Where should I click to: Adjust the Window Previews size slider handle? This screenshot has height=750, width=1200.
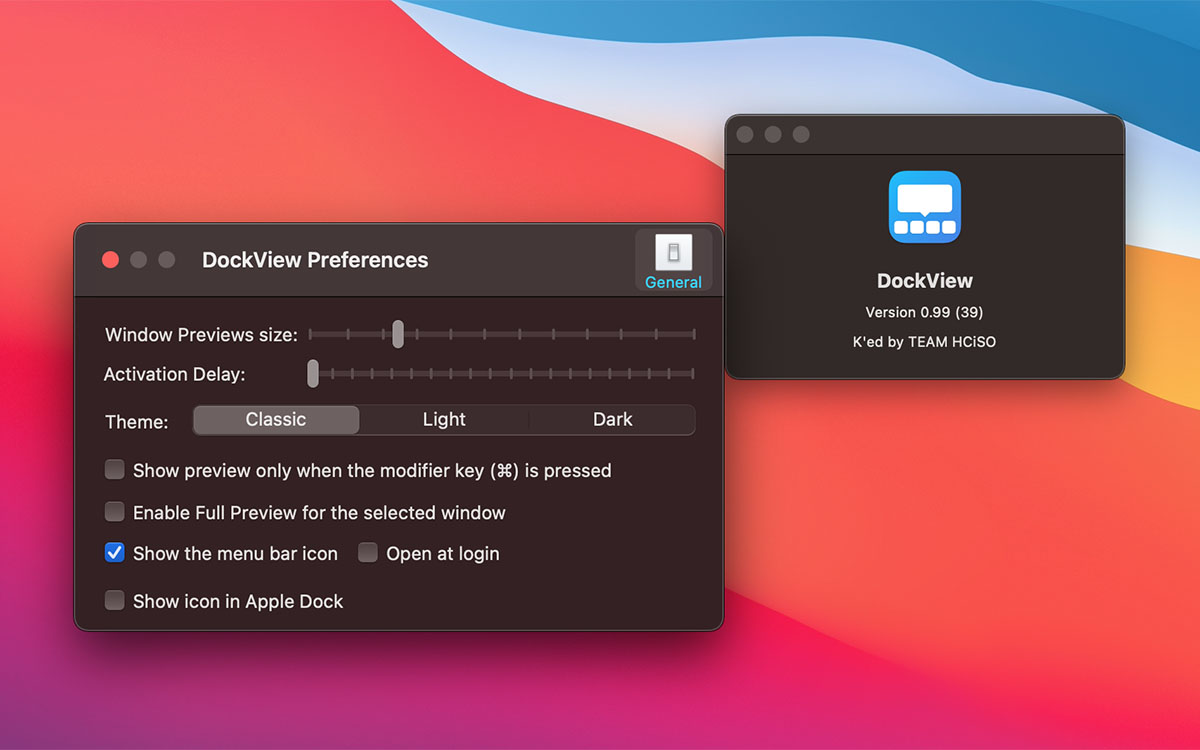(398, 334)
